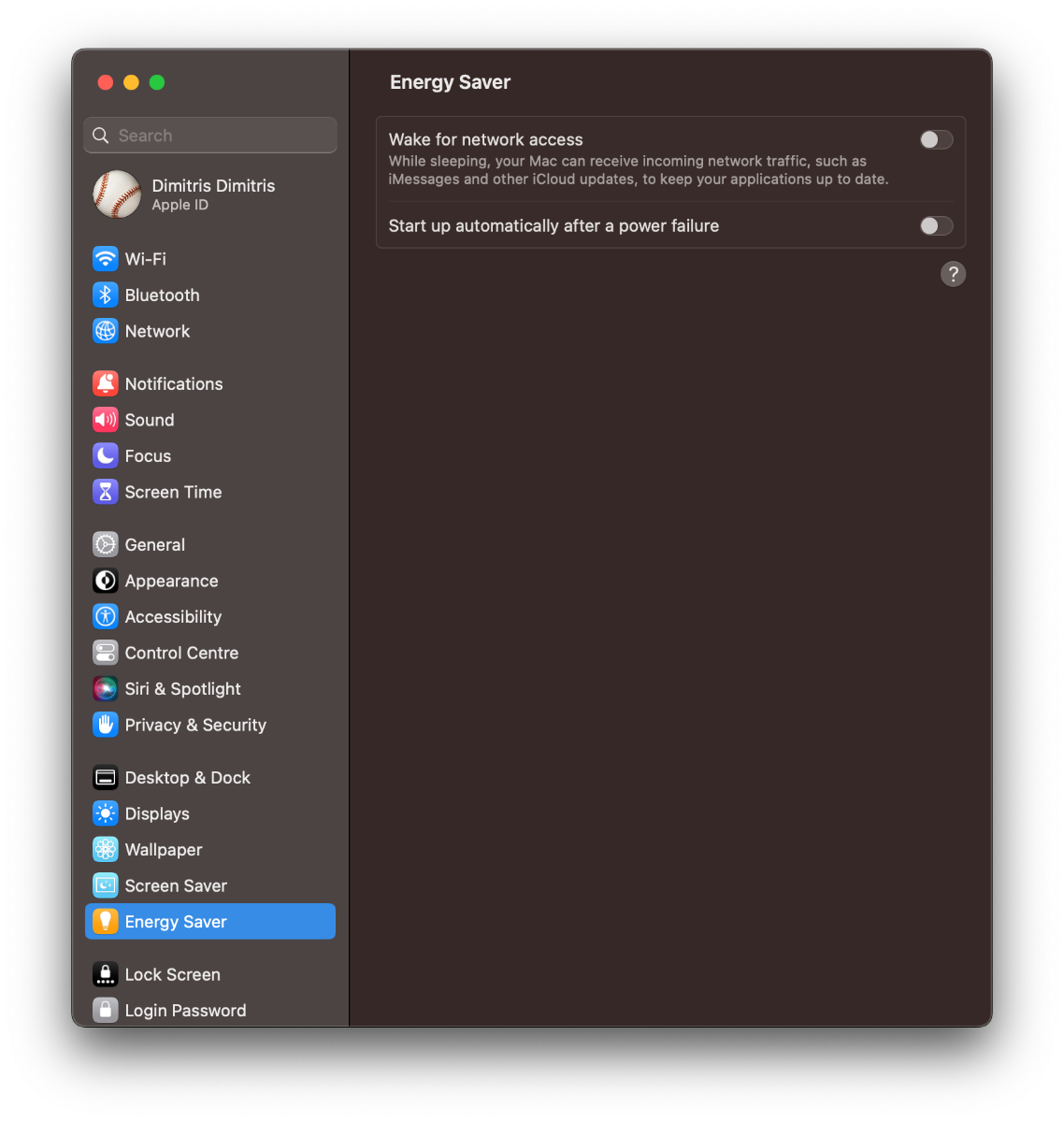Click the Control Centre icon
1064x1122 pixels.
[106, 653]
